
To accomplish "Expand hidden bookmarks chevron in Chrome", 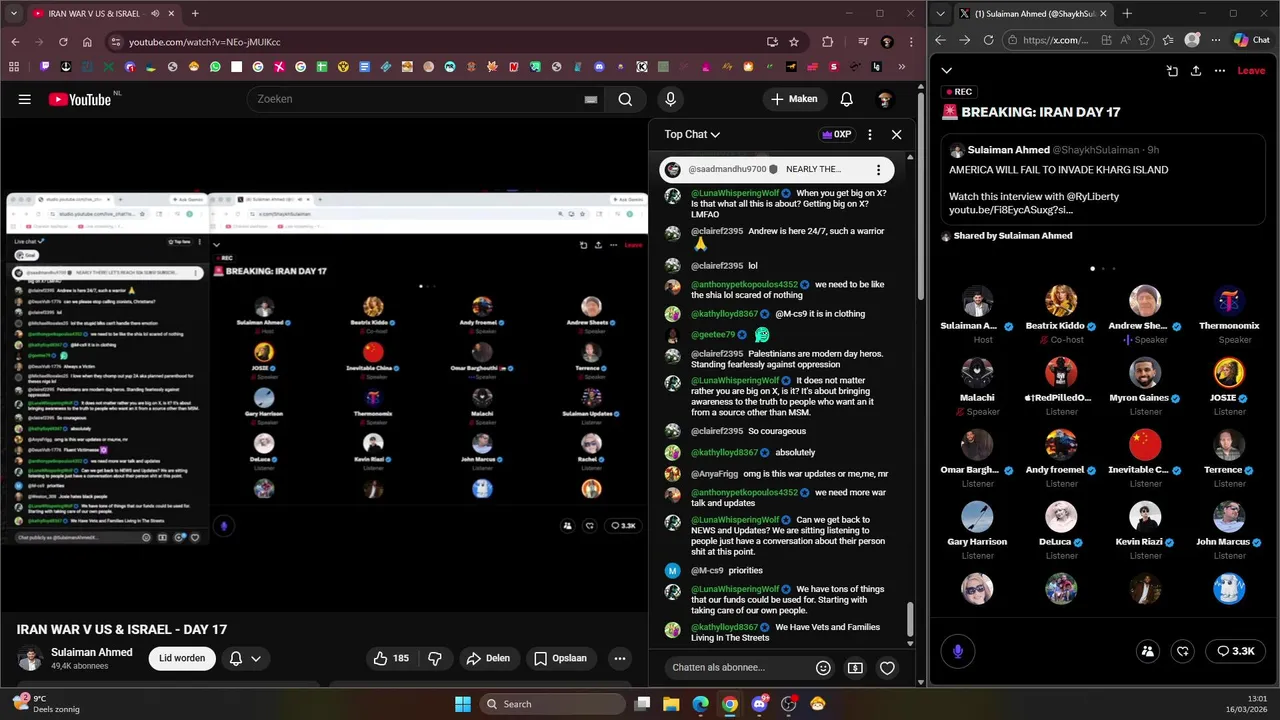I will [x=902, y=67].
